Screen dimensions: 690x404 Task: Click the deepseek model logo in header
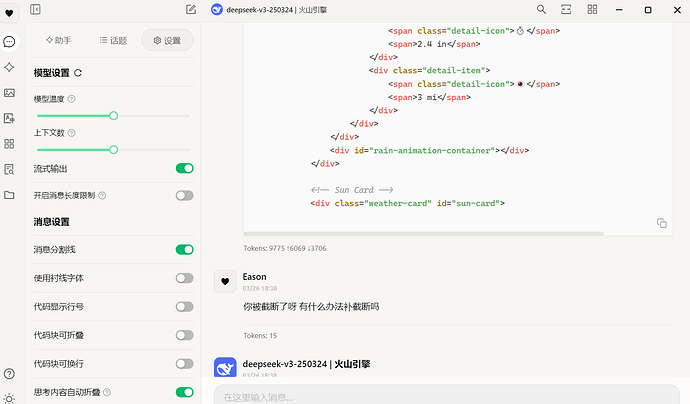click(x=217, y=9)
